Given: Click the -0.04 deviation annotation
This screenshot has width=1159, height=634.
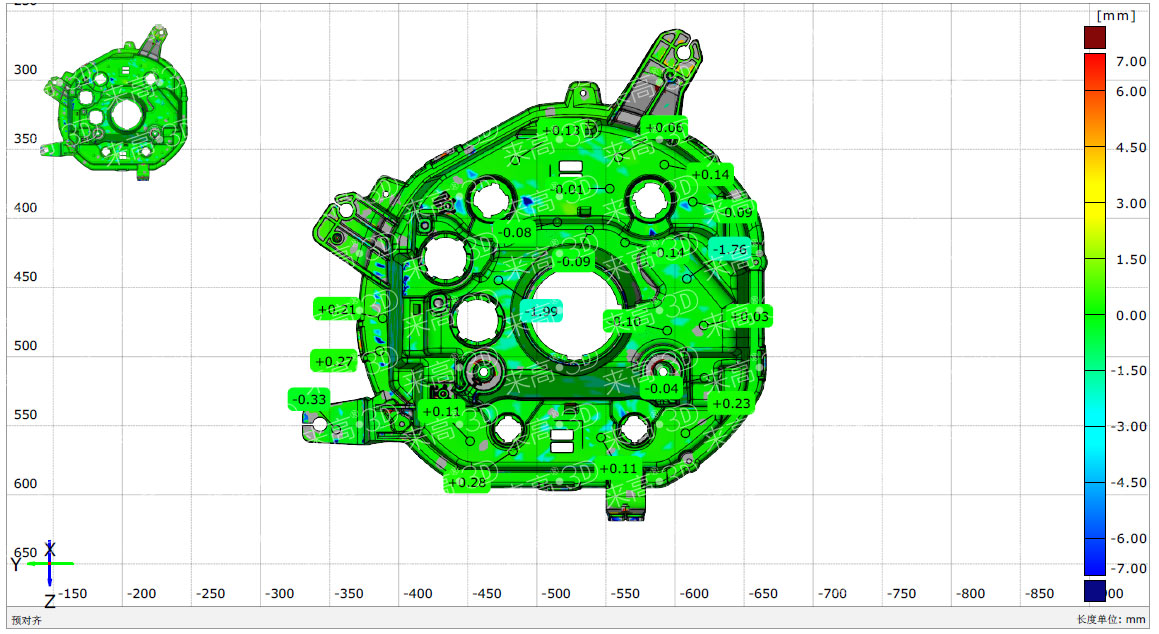Looking at the screenshot, I should pos(661,389).
